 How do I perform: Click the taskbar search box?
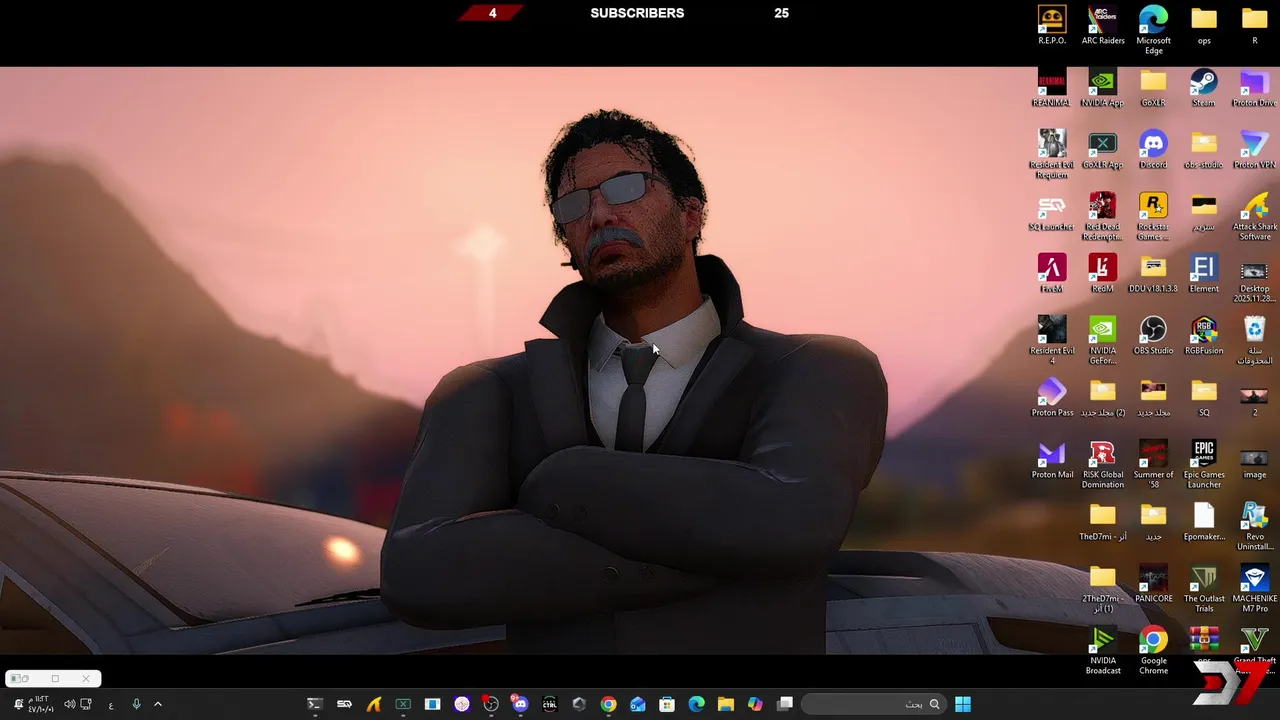(873, 704)
